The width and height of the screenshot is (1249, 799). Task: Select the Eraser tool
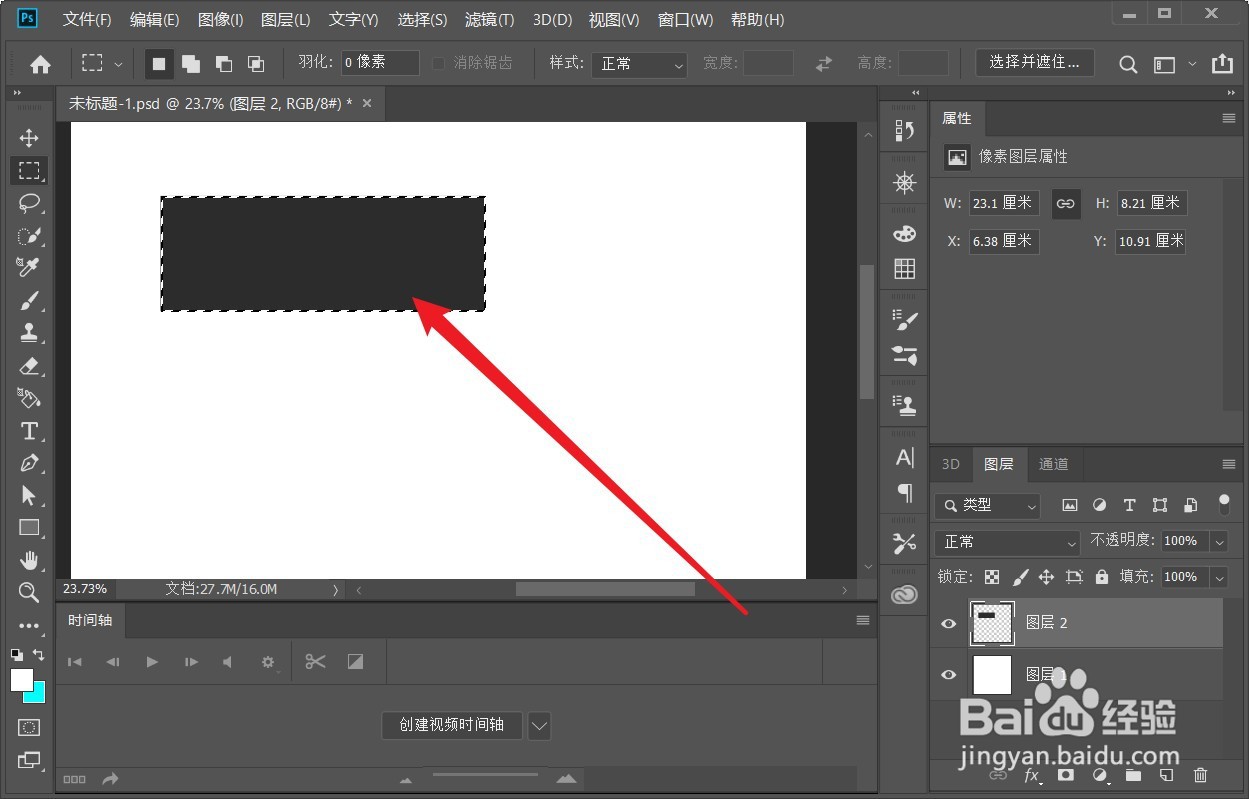click(x=29, y=366)
